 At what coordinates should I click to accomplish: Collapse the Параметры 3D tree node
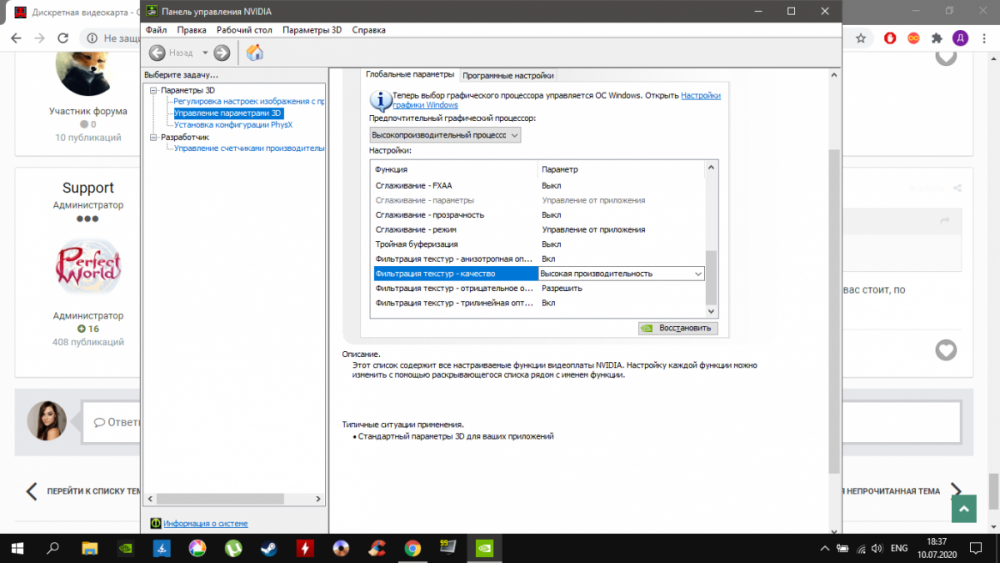(153, 90)
